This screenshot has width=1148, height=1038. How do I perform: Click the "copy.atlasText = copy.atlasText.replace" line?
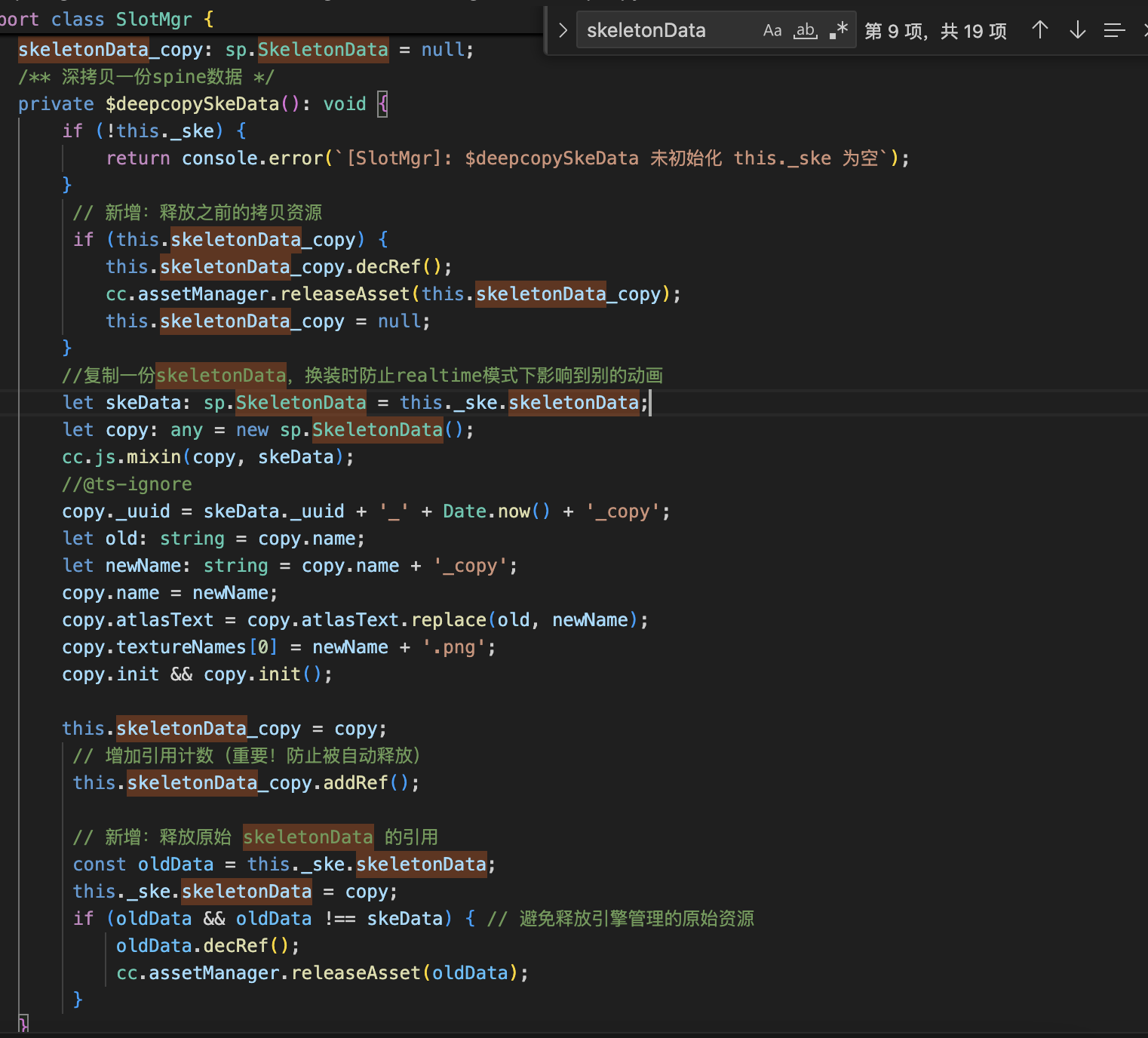[355, 620]
